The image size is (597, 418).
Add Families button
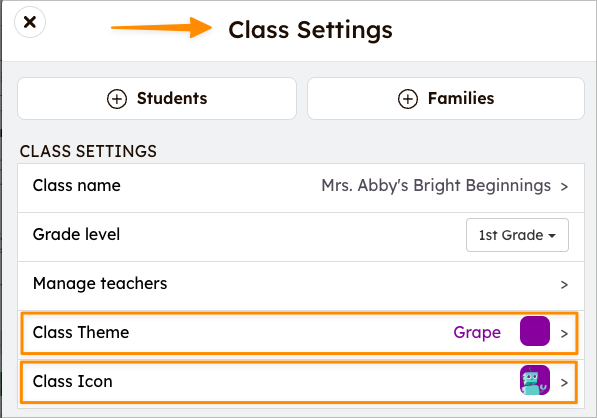tap(446, 99)
